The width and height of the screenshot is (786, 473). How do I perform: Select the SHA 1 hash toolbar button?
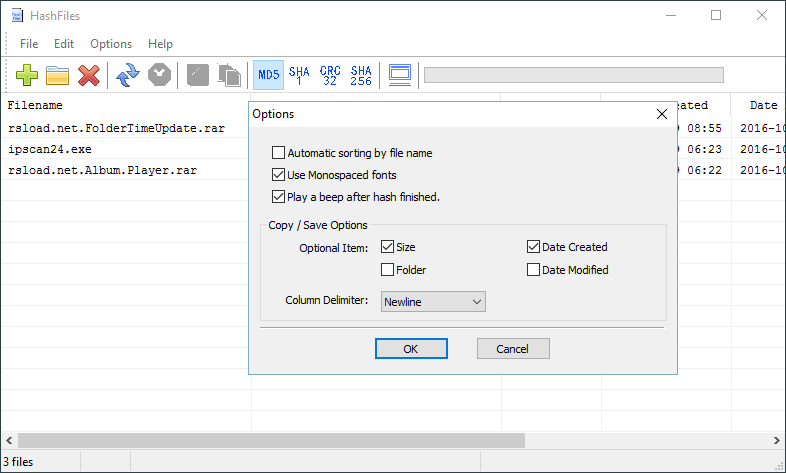click(299, 75)
